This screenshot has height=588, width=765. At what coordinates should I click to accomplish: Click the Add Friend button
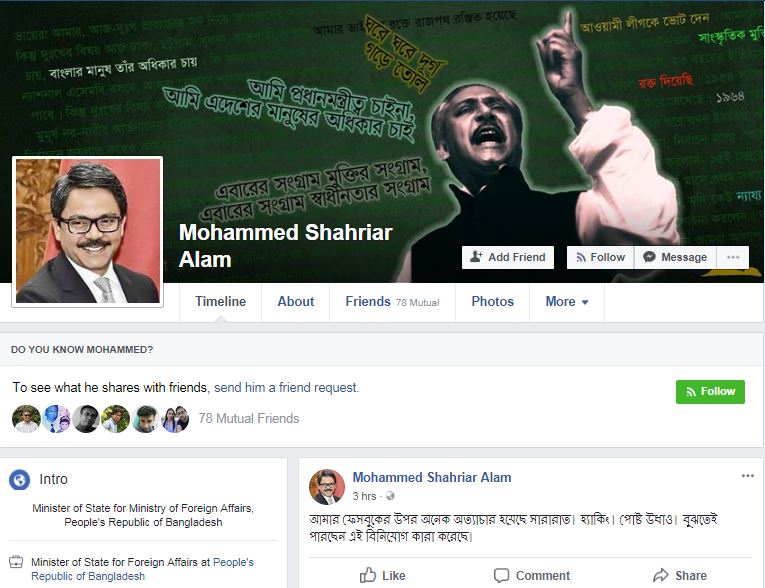click(508, 257)
